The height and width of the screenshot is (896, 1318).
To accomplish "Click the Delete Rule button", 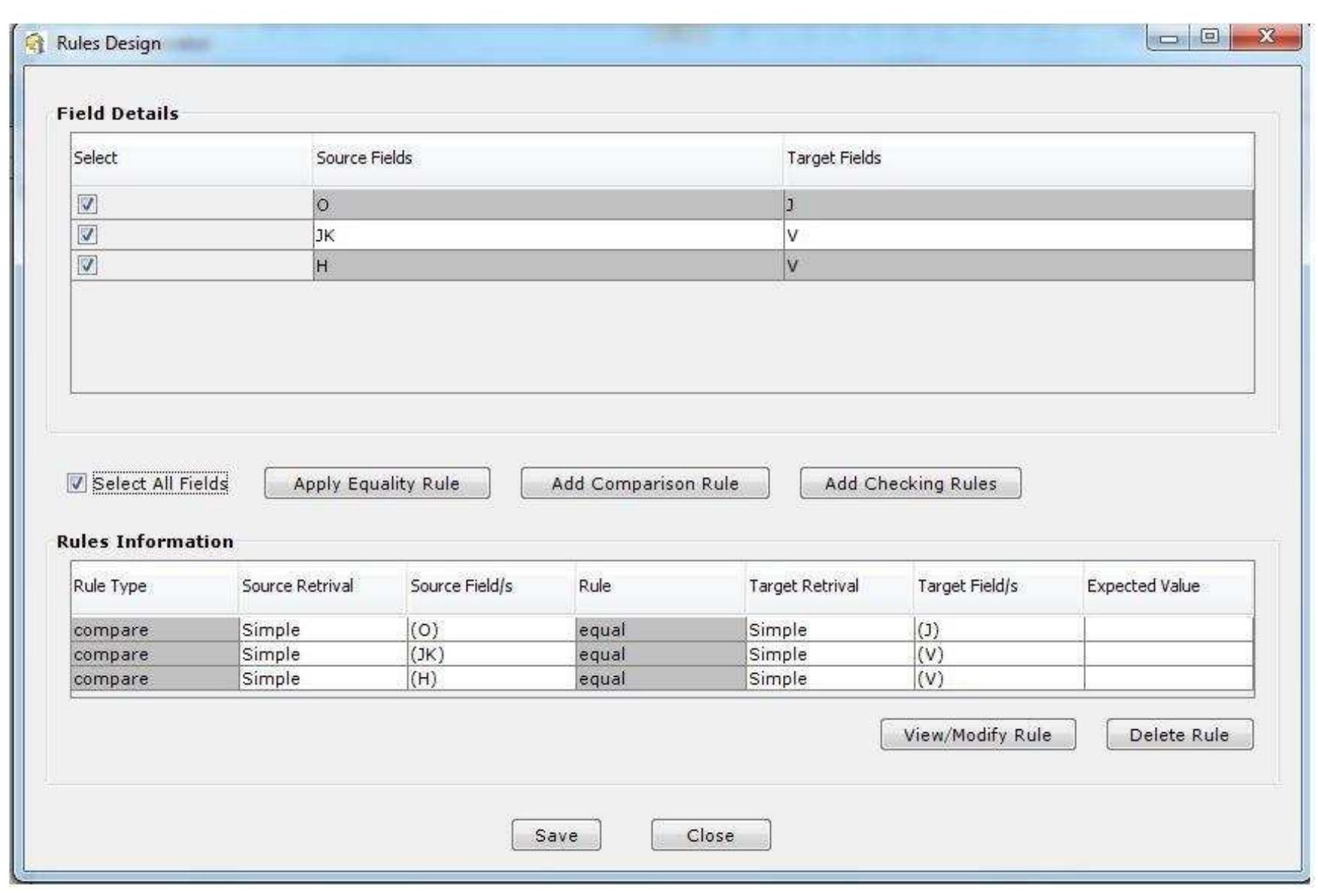I will pos(1180,735).
